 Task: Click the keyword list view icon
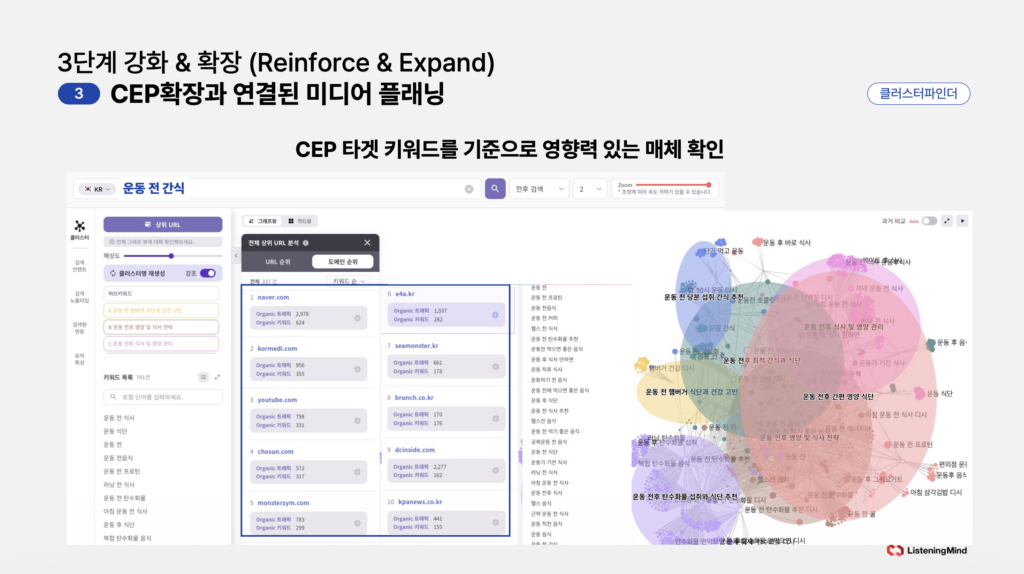203,377
